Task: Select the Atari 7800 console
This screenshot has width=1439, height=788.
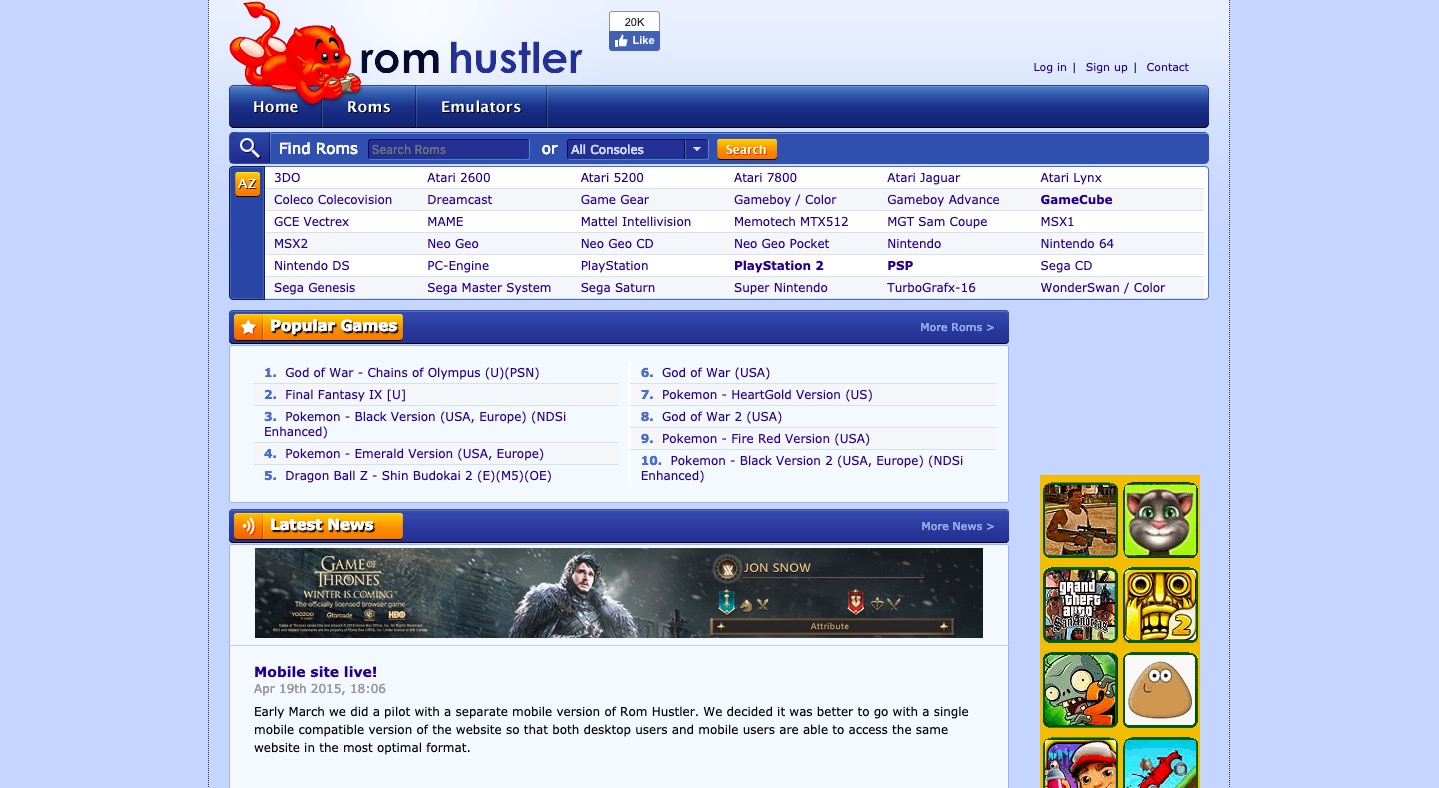Action: click(x=765, y=178)
